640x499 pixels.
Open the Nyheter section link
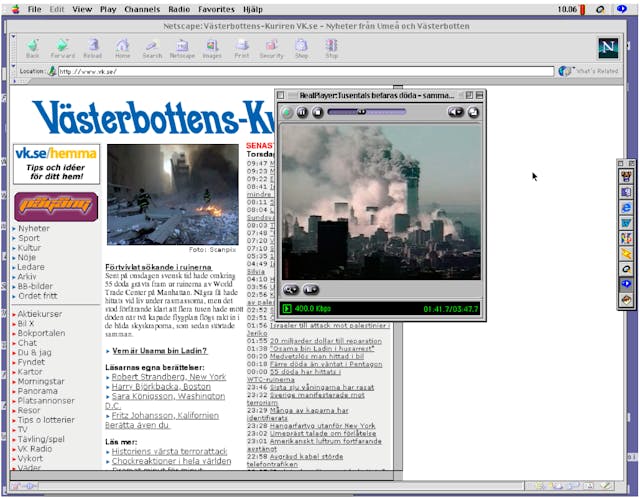(34, 228)
